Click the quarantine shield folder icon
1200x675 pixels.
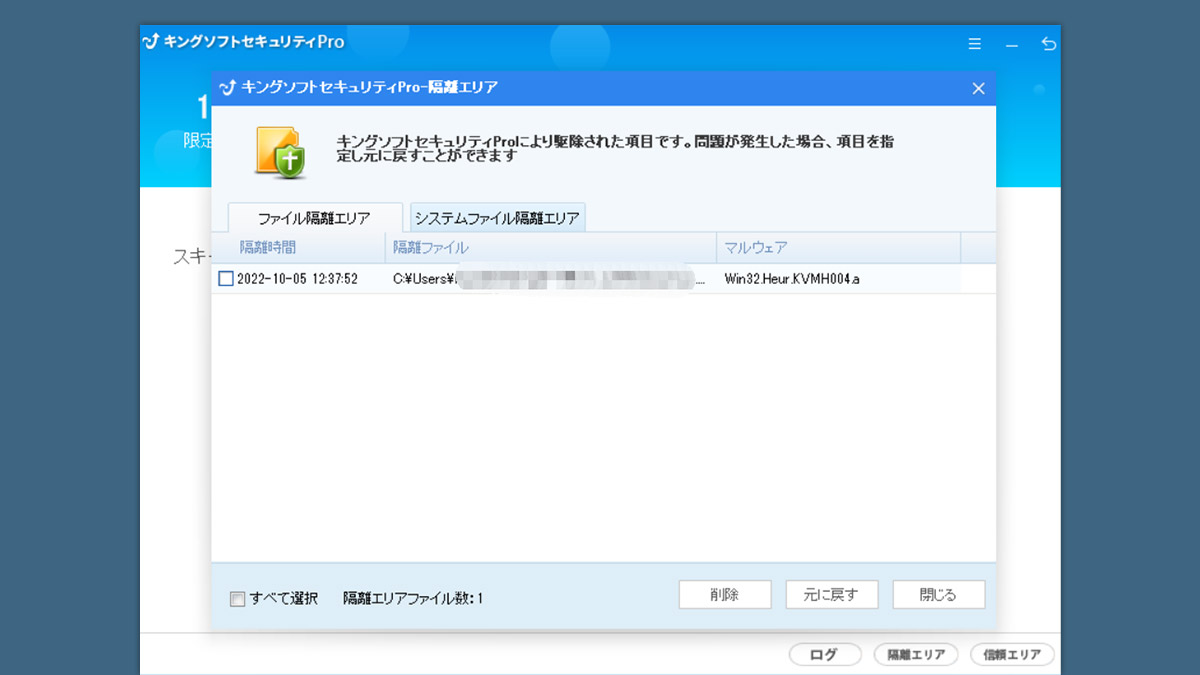pyautogui.click(x=280, y=153)
